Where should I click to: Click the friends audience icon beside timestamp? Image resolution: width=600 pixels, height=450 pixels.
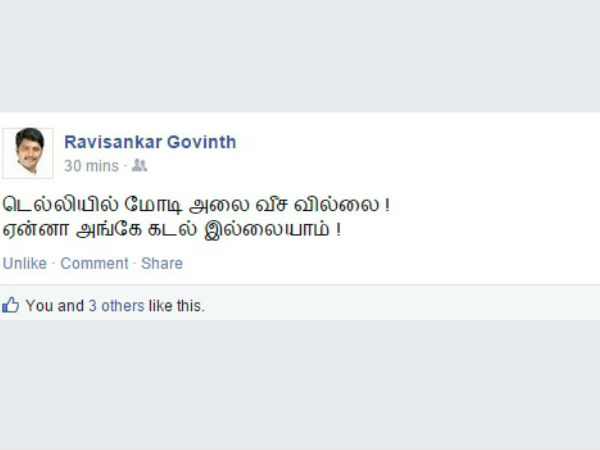[139, 165]
